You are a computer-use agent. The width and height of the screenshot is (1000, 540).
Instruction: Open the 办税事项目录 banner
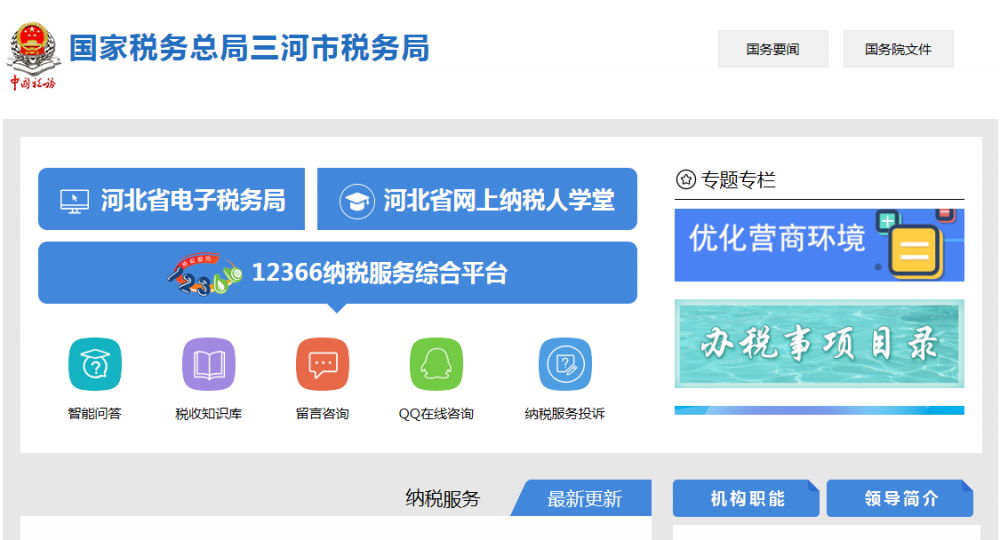point(819,343)
